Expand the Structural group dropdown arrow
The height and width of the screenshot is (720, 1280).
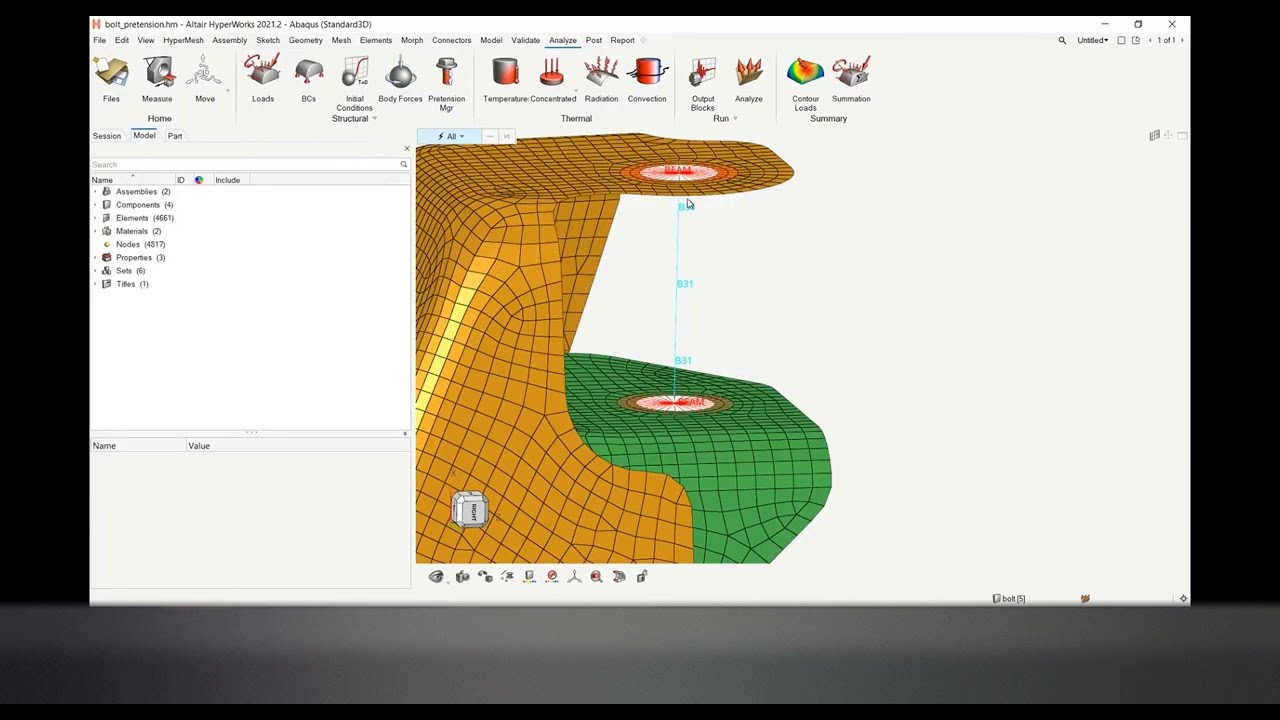(375, 119)
